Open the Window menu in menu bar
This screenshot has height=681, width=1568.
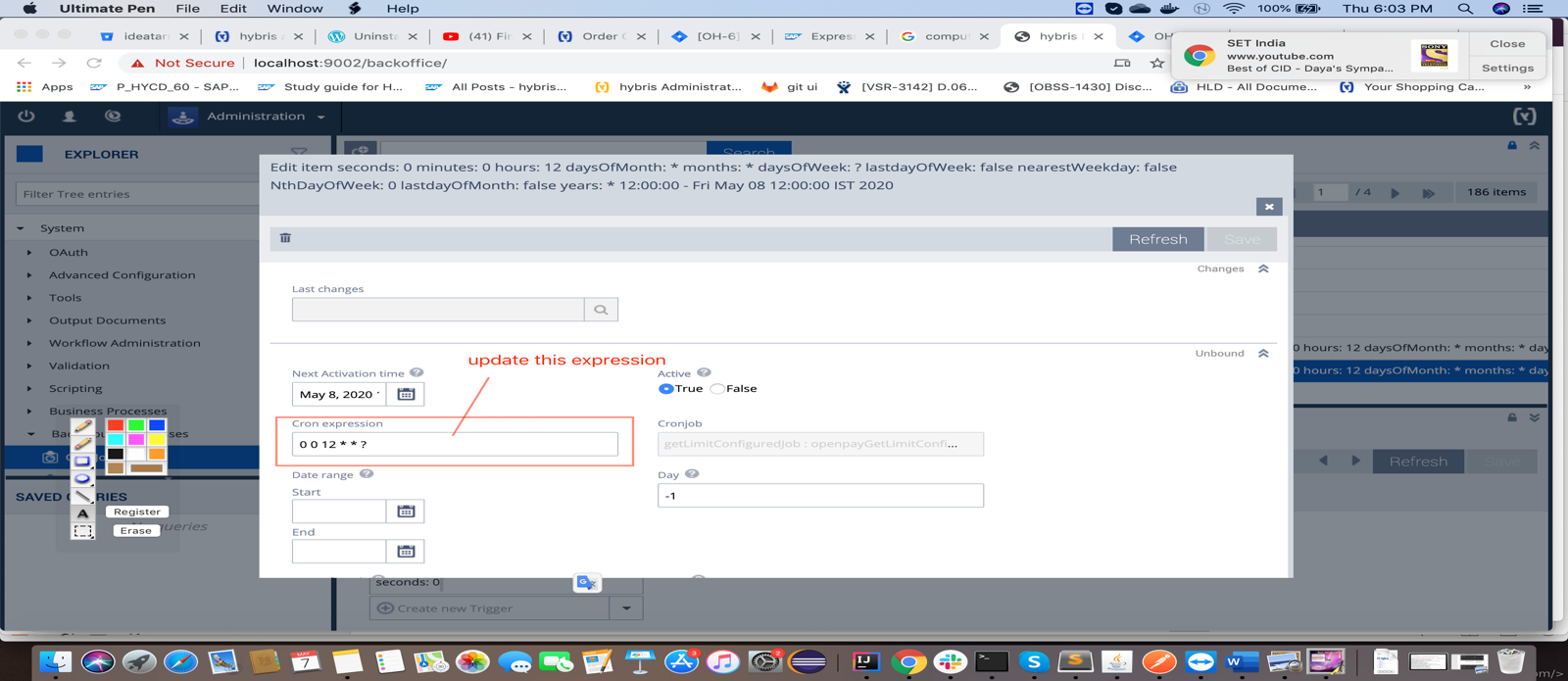pyautogui.click(x=294, y=9)
